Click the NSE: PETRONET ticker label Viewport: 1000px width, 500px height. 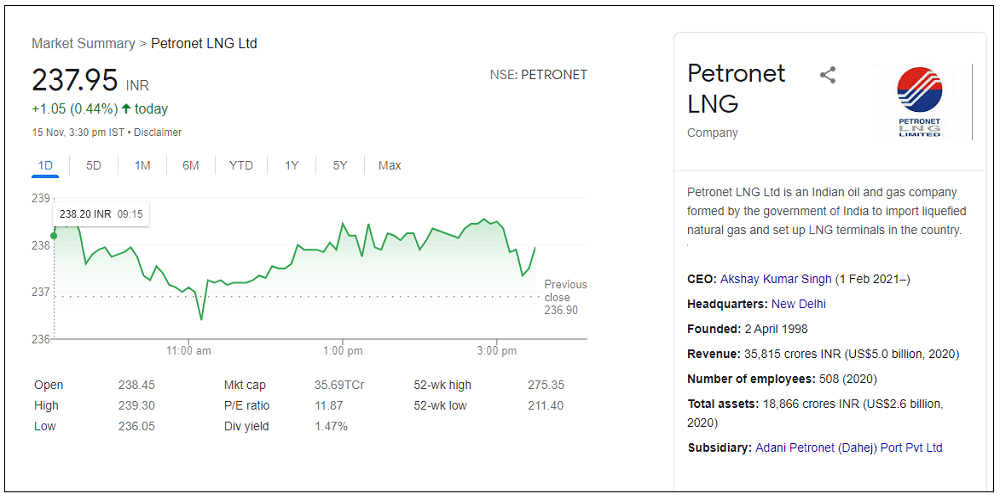click(x=538, y=75)
